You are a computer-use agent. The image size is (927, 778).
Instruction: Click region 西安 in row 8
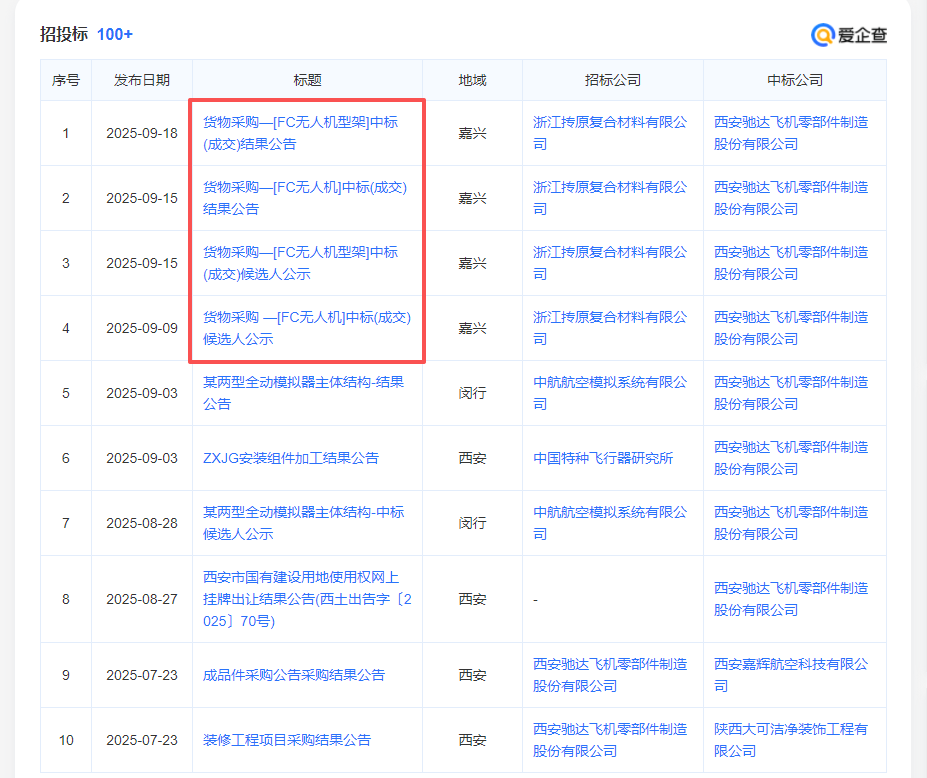[472, 599]
